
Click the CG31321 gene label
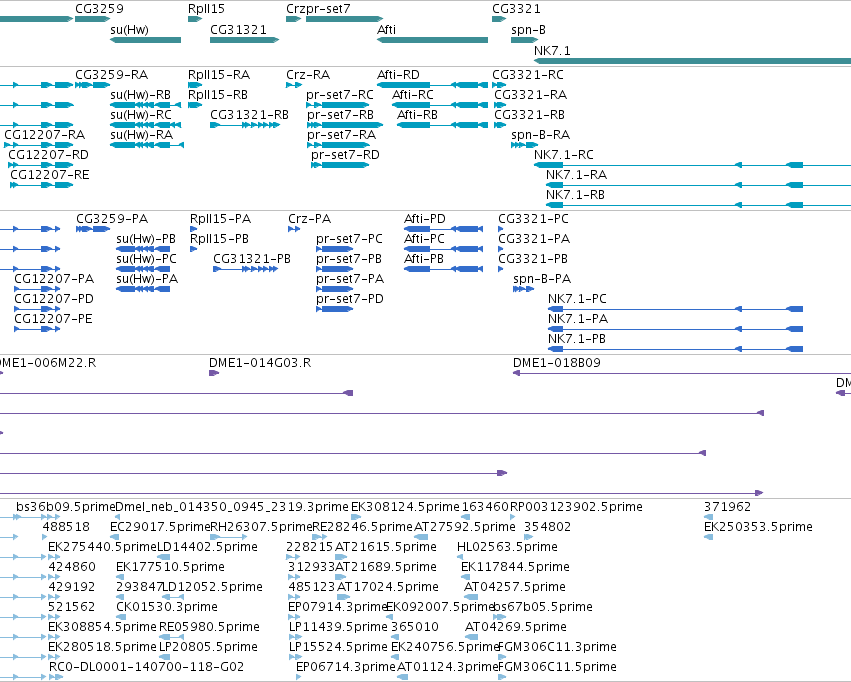point(238,30)
